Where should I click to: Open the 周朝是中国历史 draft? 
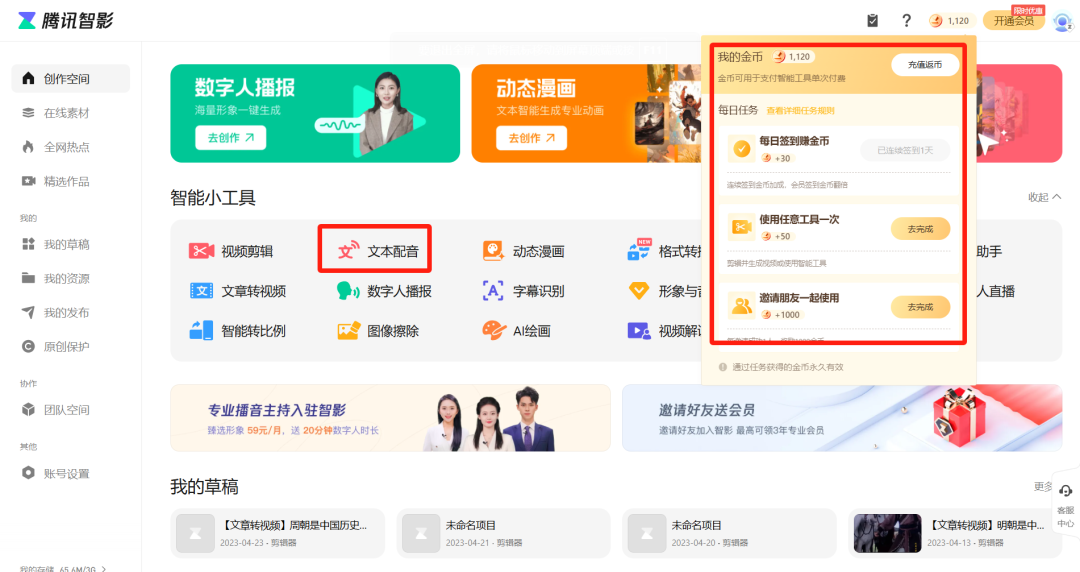[x=278, y=533]
